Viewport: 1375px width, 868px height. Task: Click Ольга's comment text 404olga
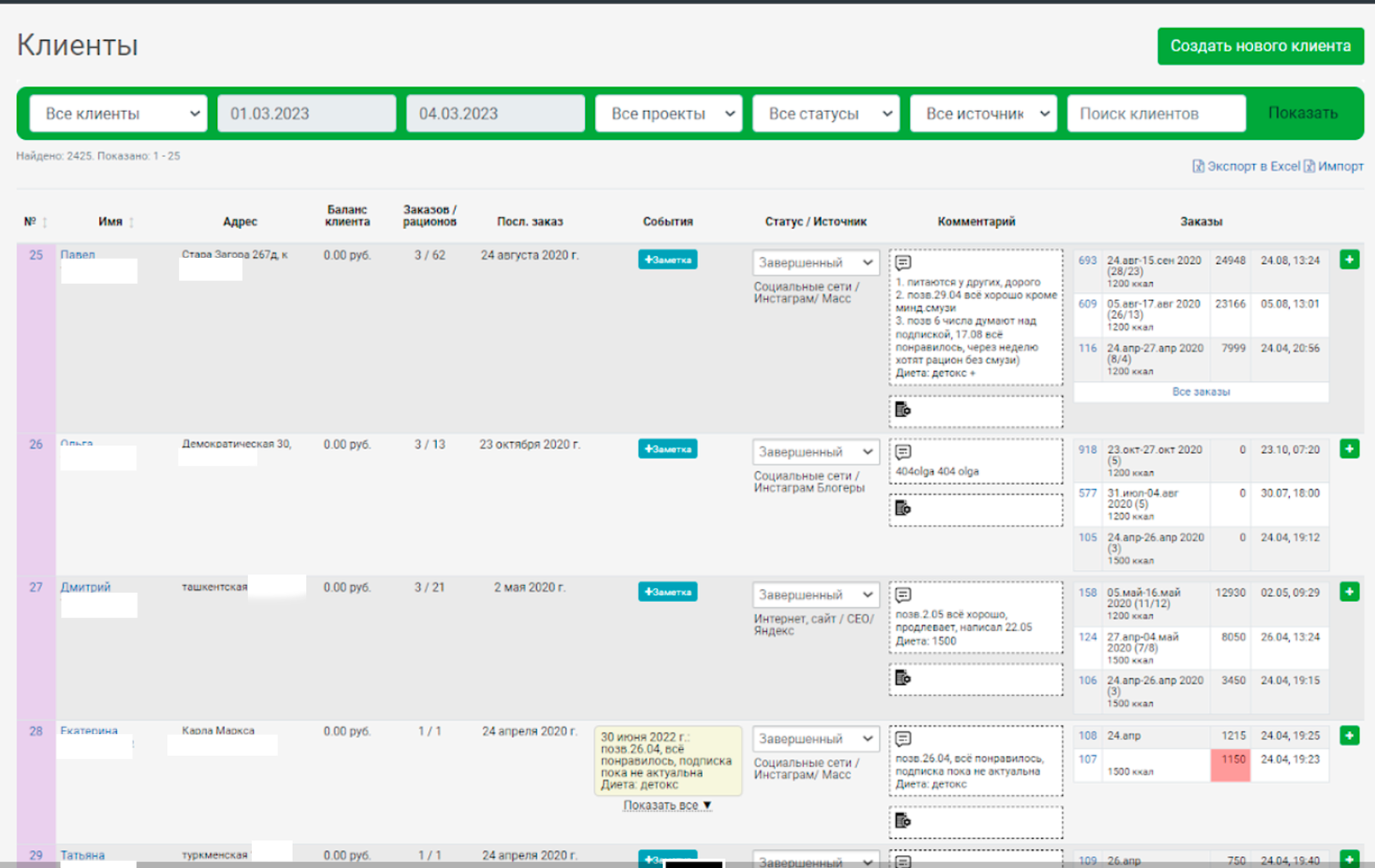[937, 471]
